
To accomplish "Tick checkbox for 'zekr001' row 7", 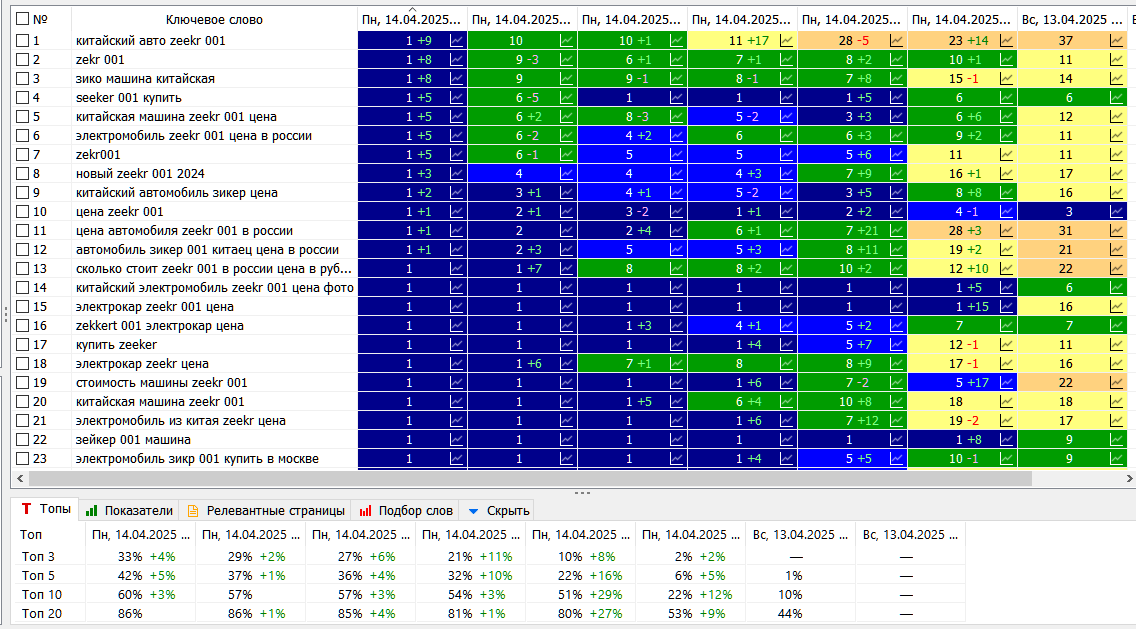I will tap(22, 154).
